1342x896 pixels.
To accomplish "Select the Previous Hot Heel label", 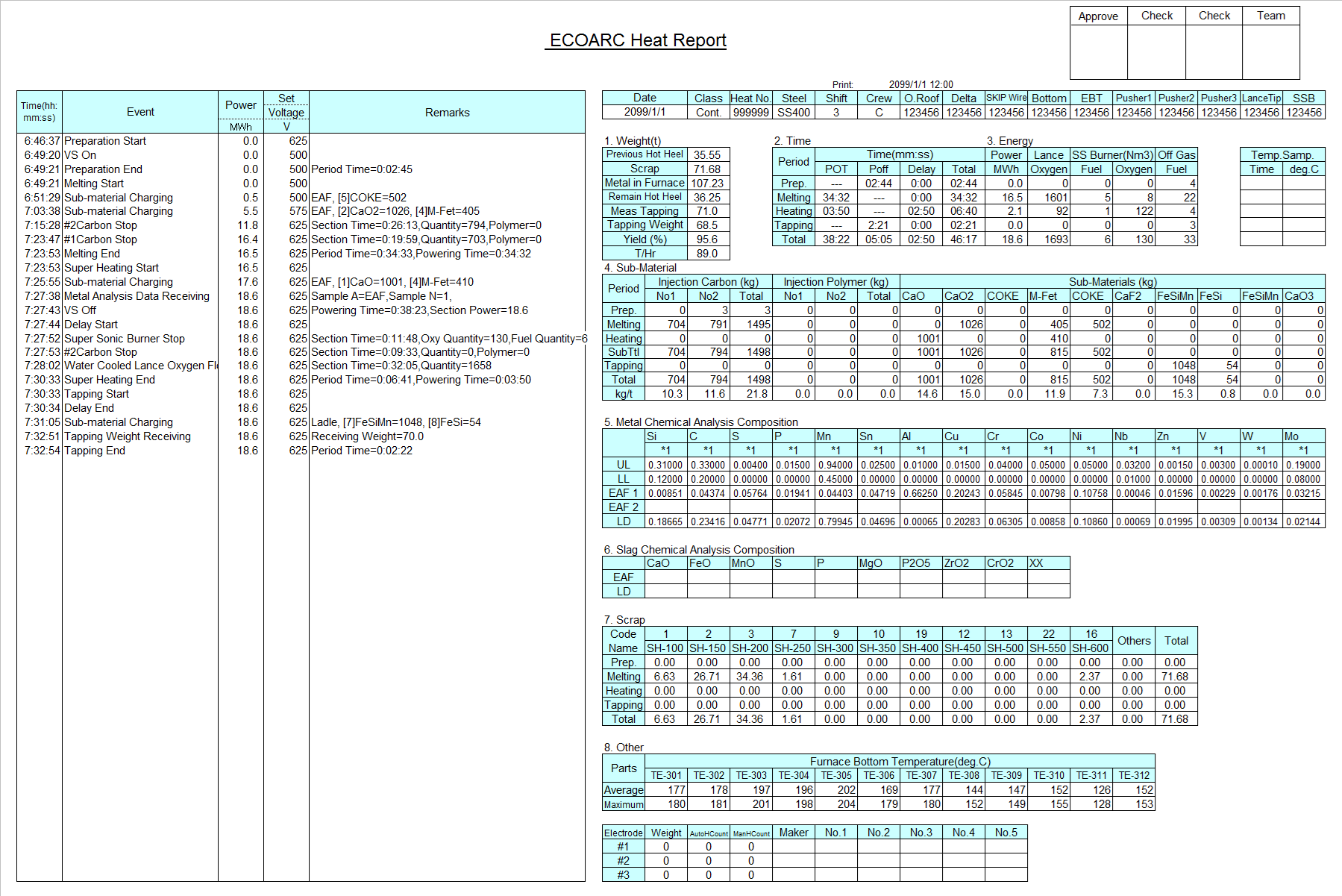I will [645, 154].
